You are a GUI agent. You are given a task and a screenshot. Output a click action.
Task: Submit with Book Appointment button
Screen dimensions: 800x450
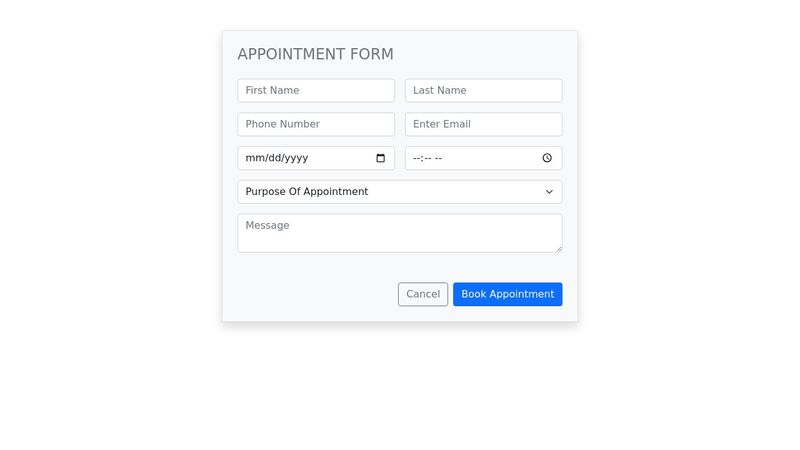click(507, 294)
